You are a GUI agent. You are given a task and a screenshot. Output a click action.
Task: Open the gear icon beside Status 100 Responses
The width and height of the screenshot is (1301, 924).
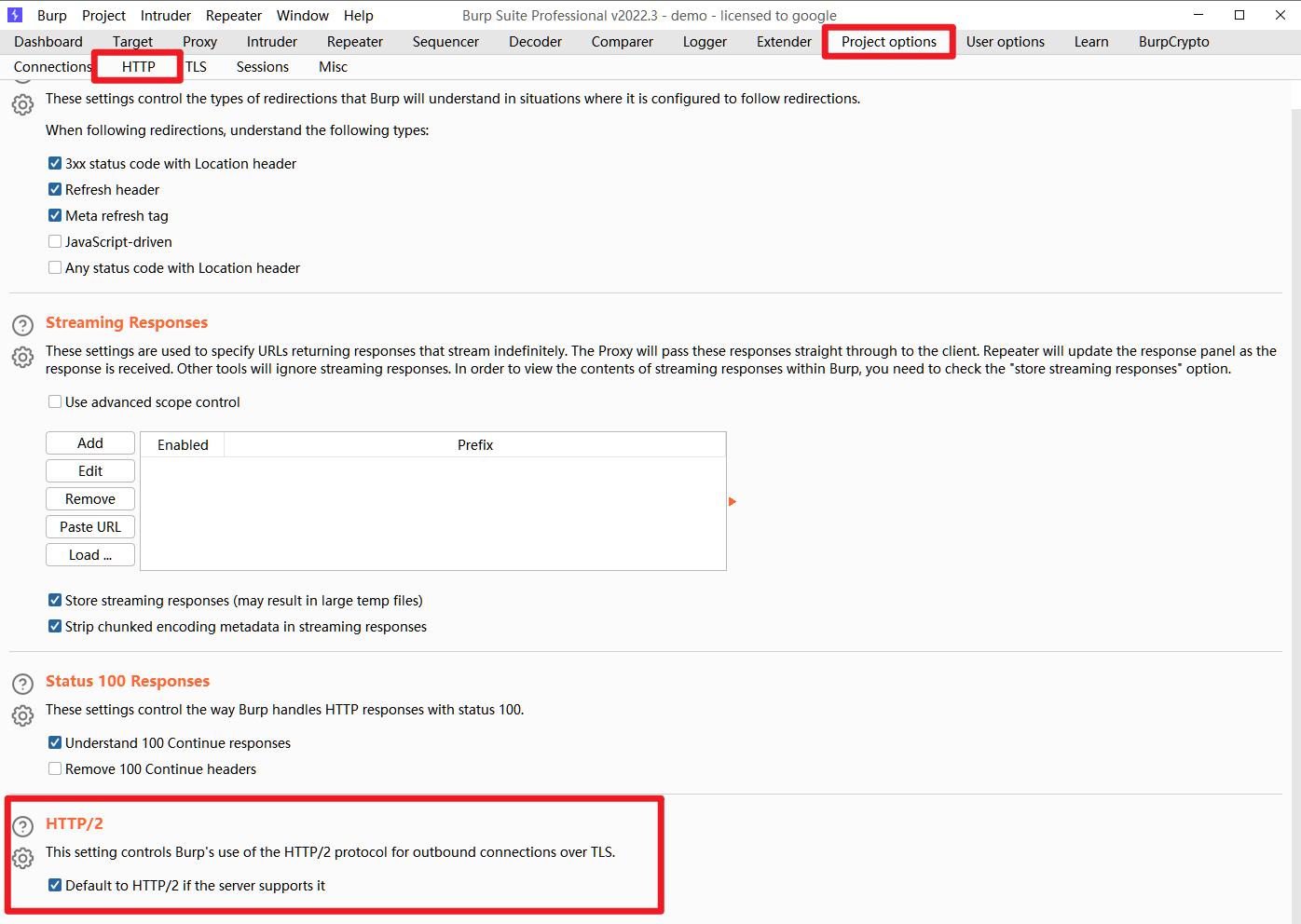[x=22, y=715]
